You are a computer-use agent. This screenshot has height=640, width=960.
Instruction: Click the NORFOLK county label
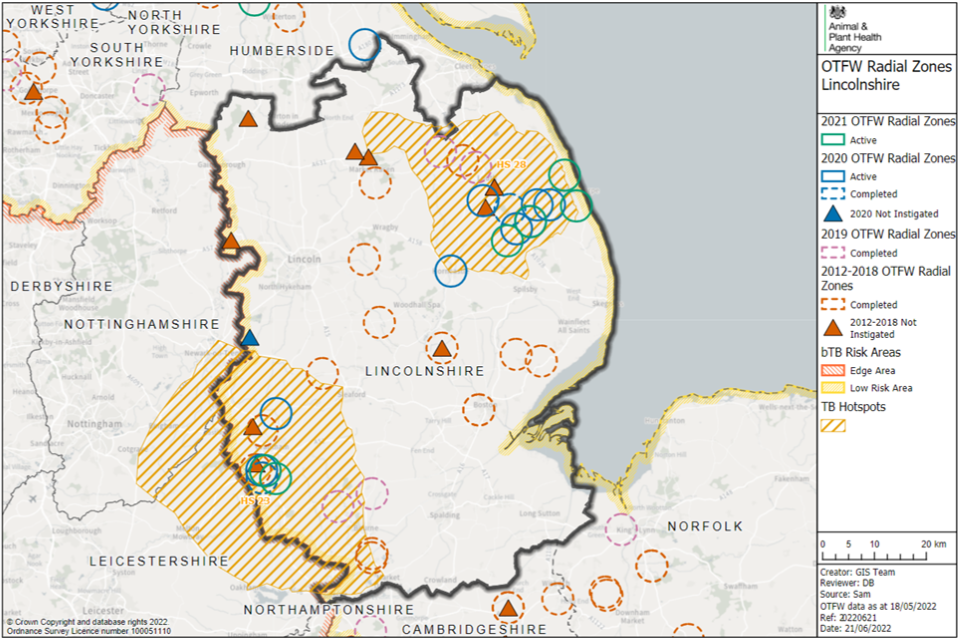tap(707, 526)
